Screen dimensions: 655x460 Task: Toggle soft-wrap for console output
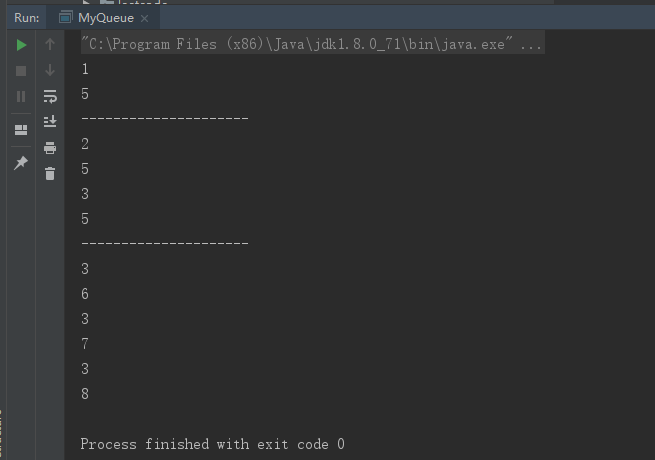[x=50, y=96]
